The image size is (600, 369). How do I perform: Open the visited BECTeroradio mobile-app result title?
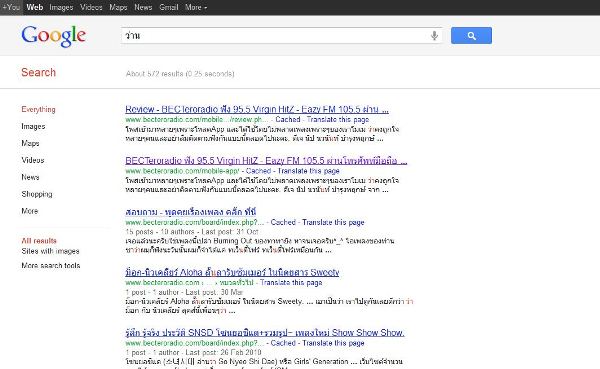[266, 160]
